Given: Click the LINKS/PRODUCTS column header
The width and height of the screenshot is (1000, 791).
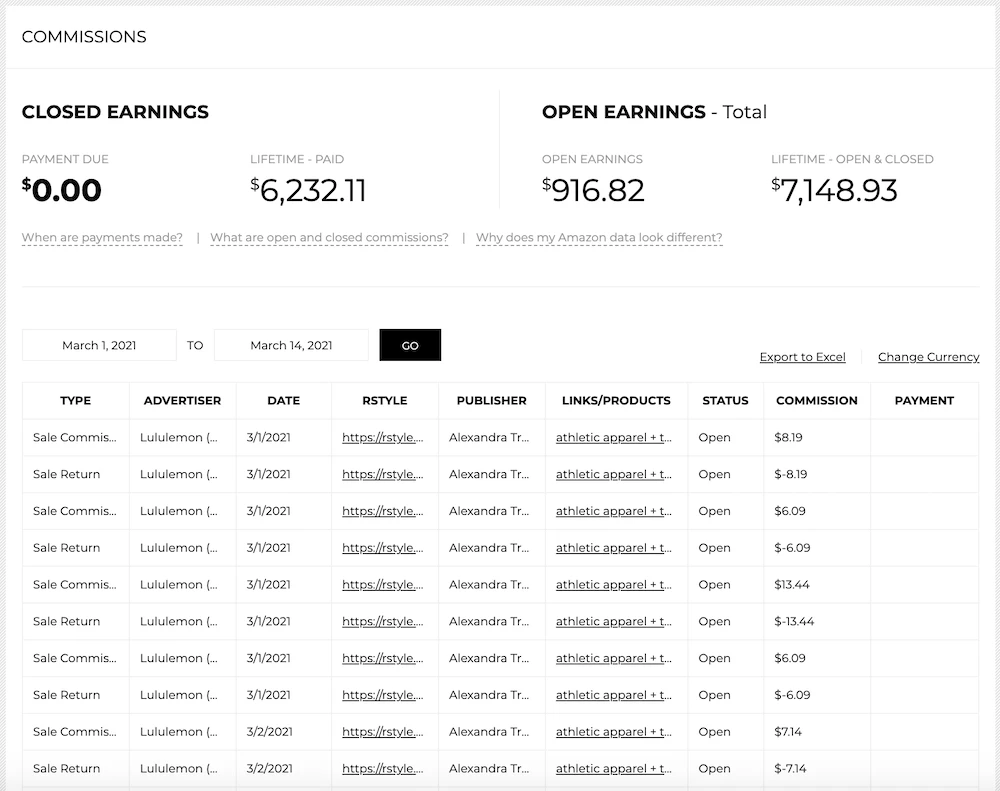Looking at the screenshot, I should coord(616,401).
